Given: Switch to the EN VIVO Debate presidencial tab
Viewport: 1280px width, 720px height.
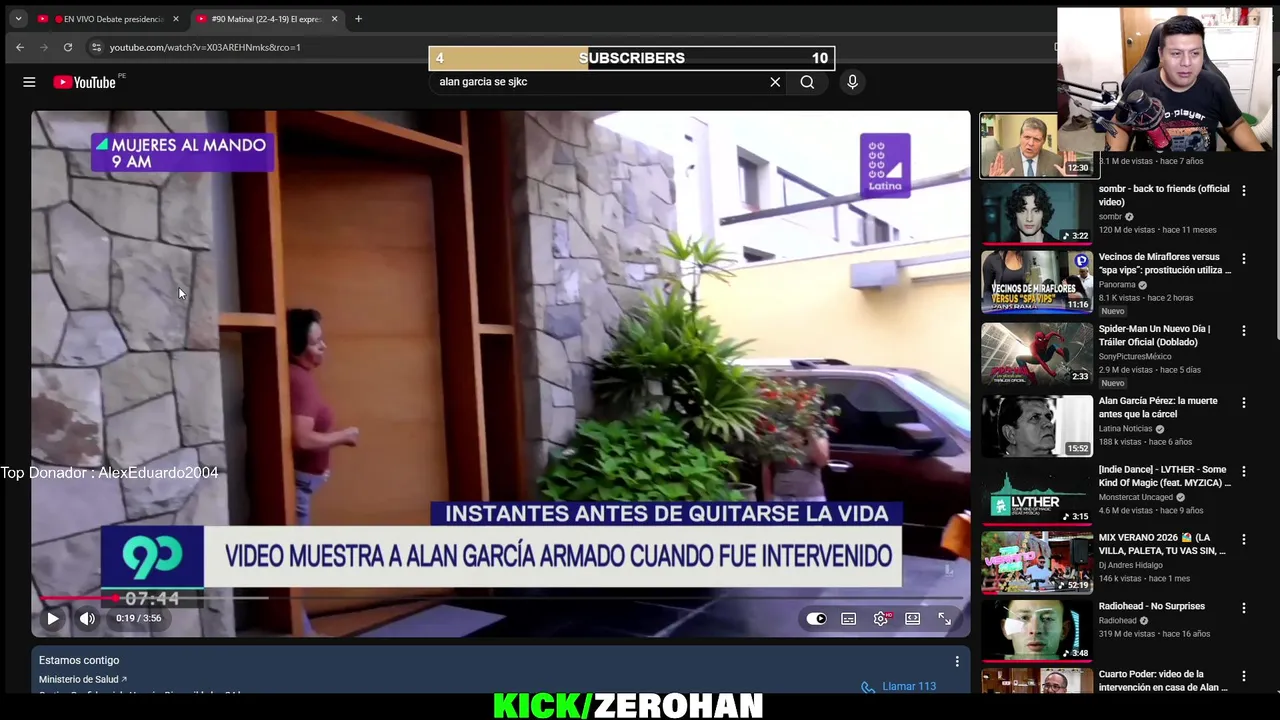Looking at the screenshot, I should [x=108, y=19].
